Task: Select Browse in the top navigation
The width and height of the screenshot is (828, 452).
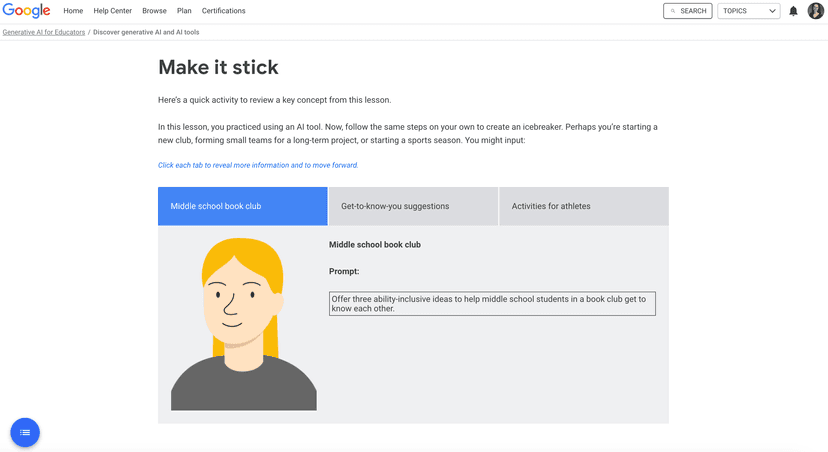Action: click(154, 11)
